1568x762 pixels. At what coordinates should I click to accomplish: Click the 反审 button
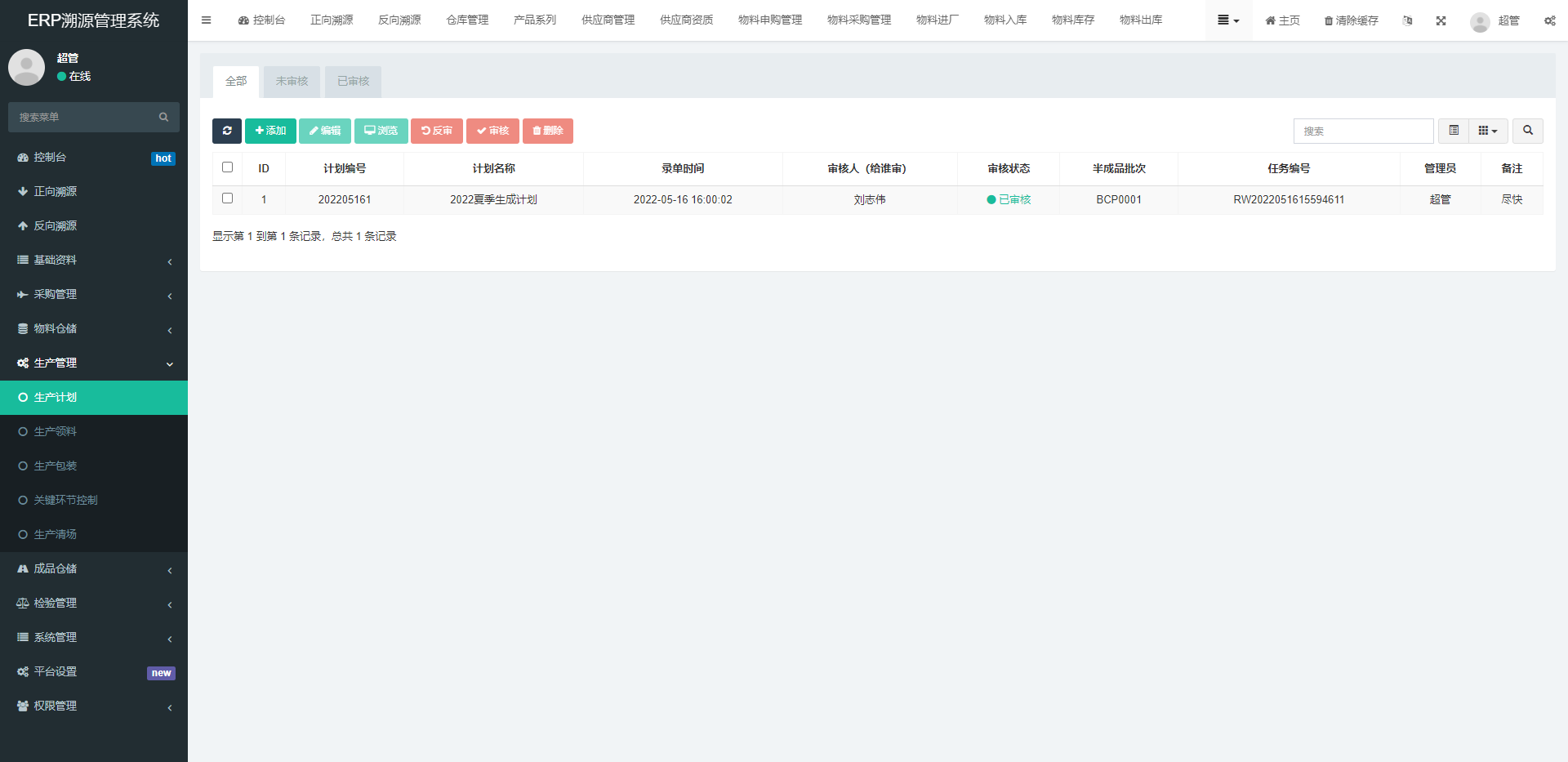pos(437,131)
